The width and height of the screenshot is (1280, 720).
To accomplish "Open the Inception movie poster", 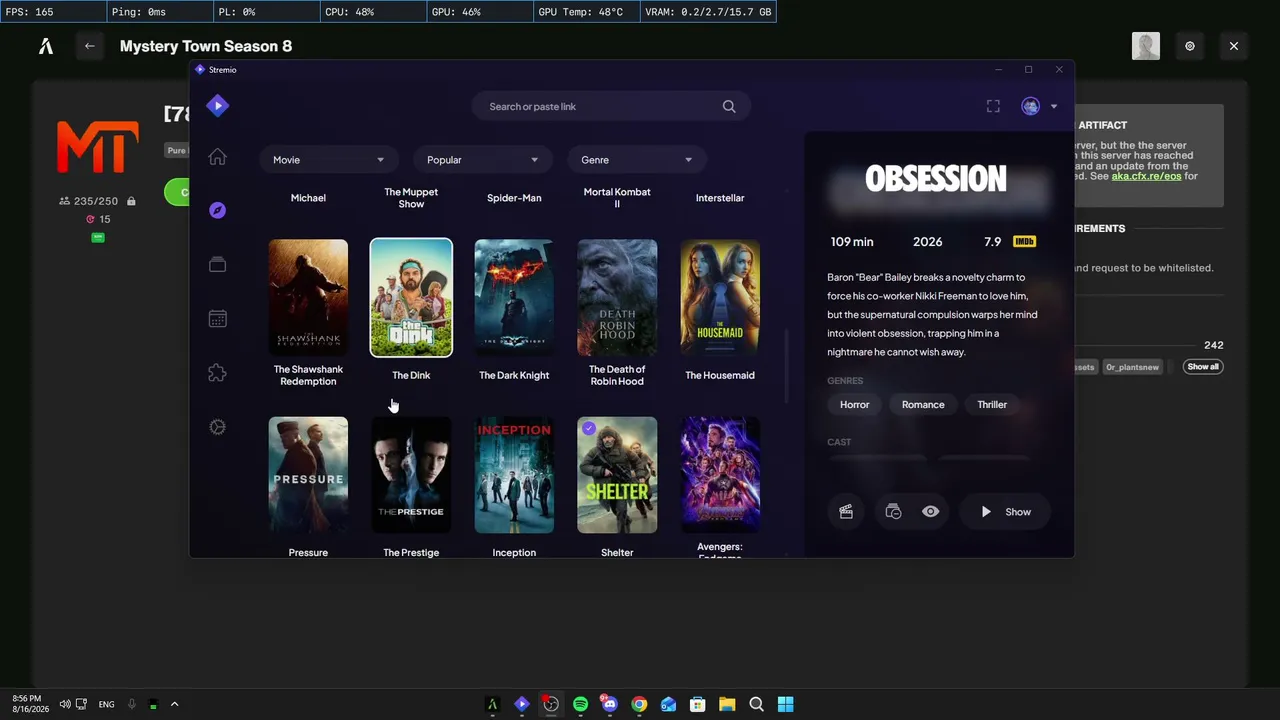I will pyautogui.click(x=514, y=475).
